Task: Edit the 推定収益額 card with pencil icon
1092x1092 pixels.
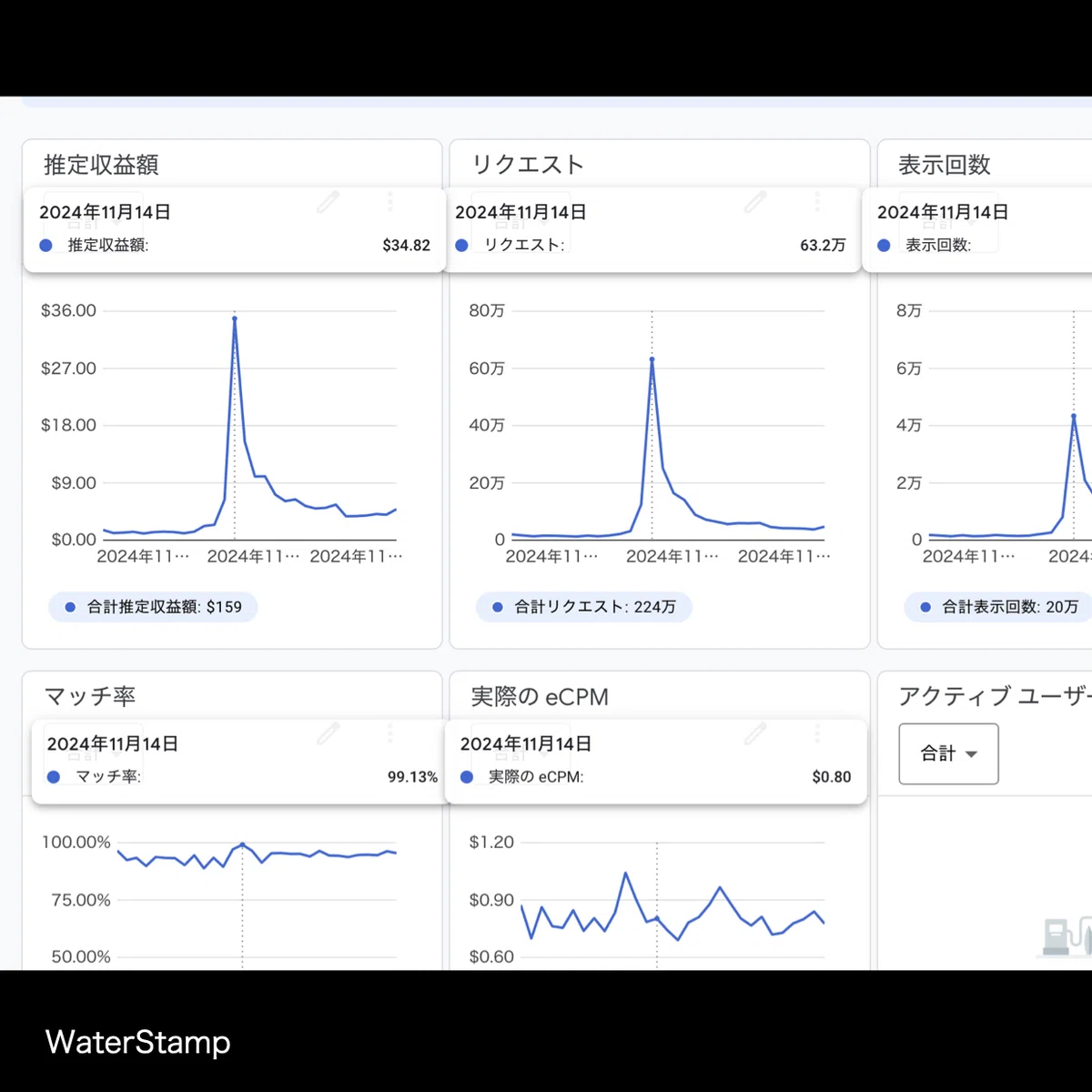Action: click(329, 201)
